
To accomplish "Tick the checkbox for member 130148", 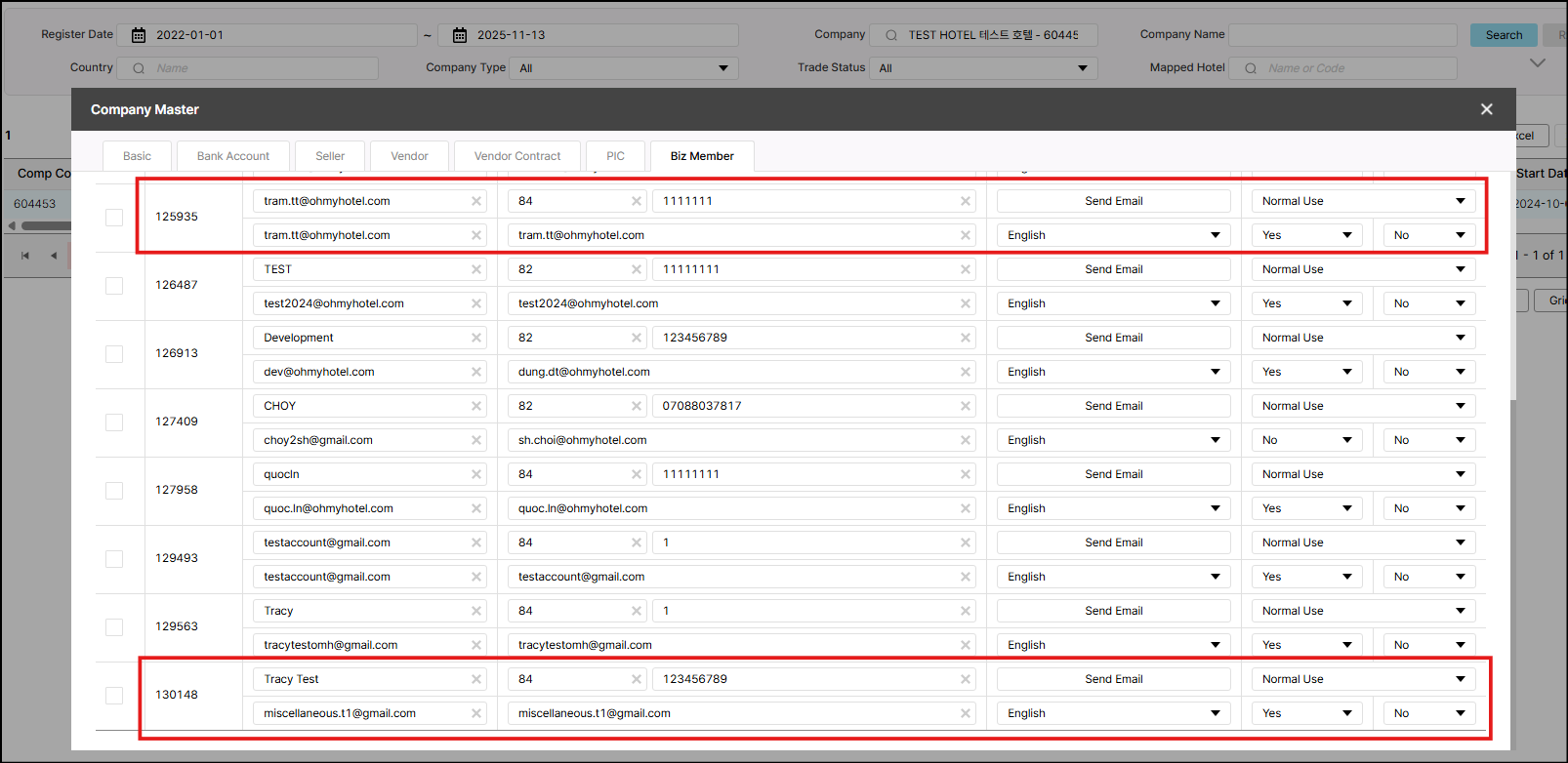I will pos(114,695).
